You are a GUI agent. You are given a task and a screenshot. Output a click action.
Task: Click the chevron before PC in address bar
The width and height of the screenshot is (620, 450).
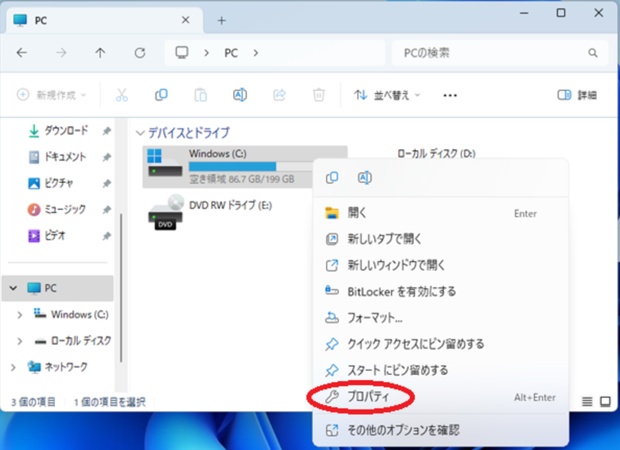point(206,53)
